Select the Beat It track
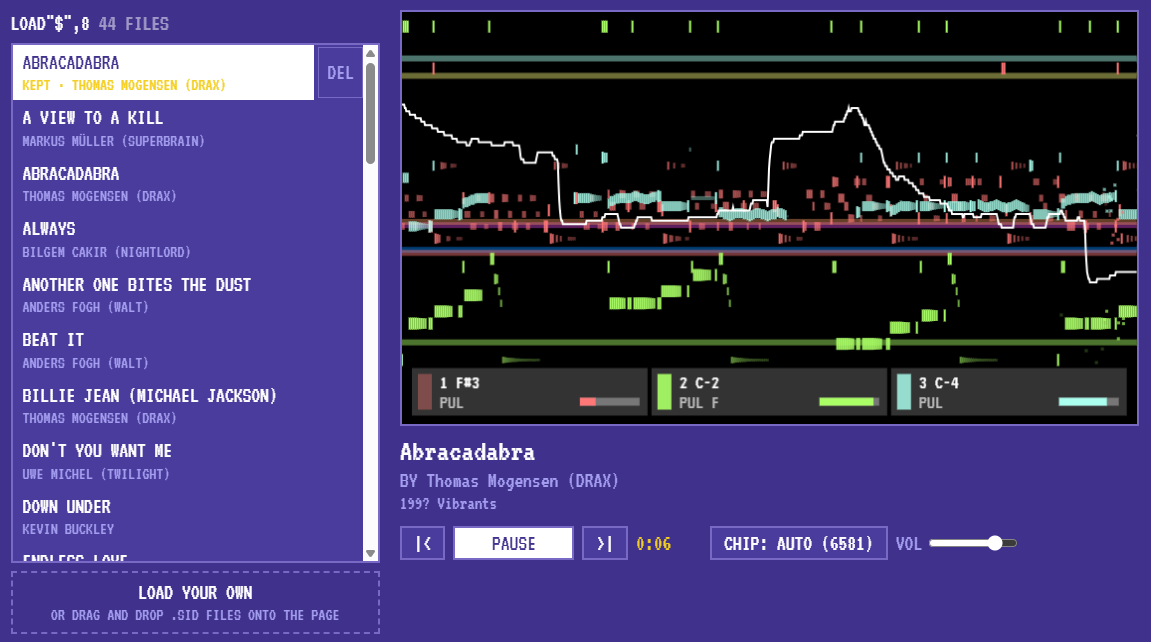Viewport: 1151px width, 642px height. coord(187,351)
